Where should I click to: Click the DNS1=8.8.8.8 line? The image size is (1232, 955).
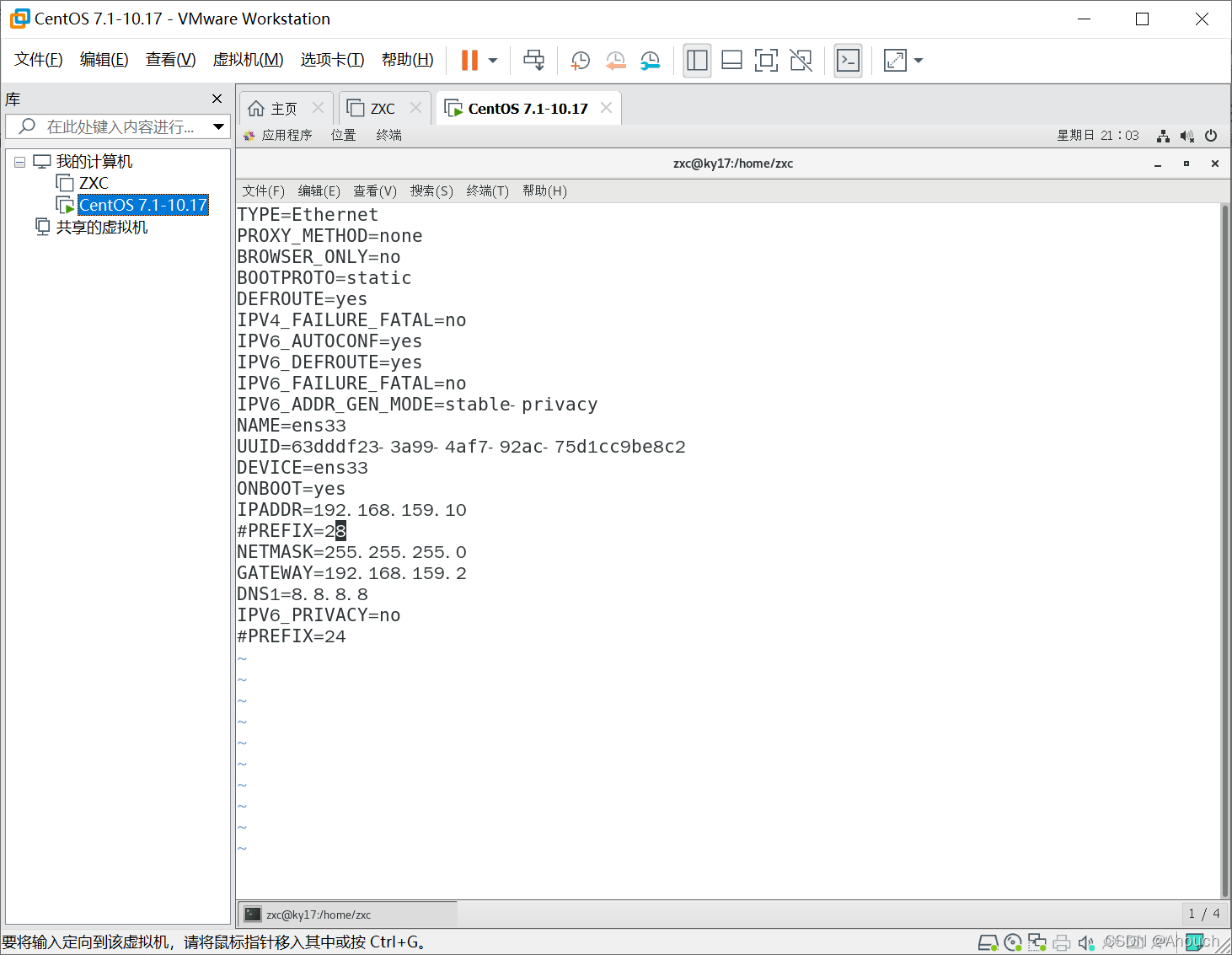tap(303, 594)
